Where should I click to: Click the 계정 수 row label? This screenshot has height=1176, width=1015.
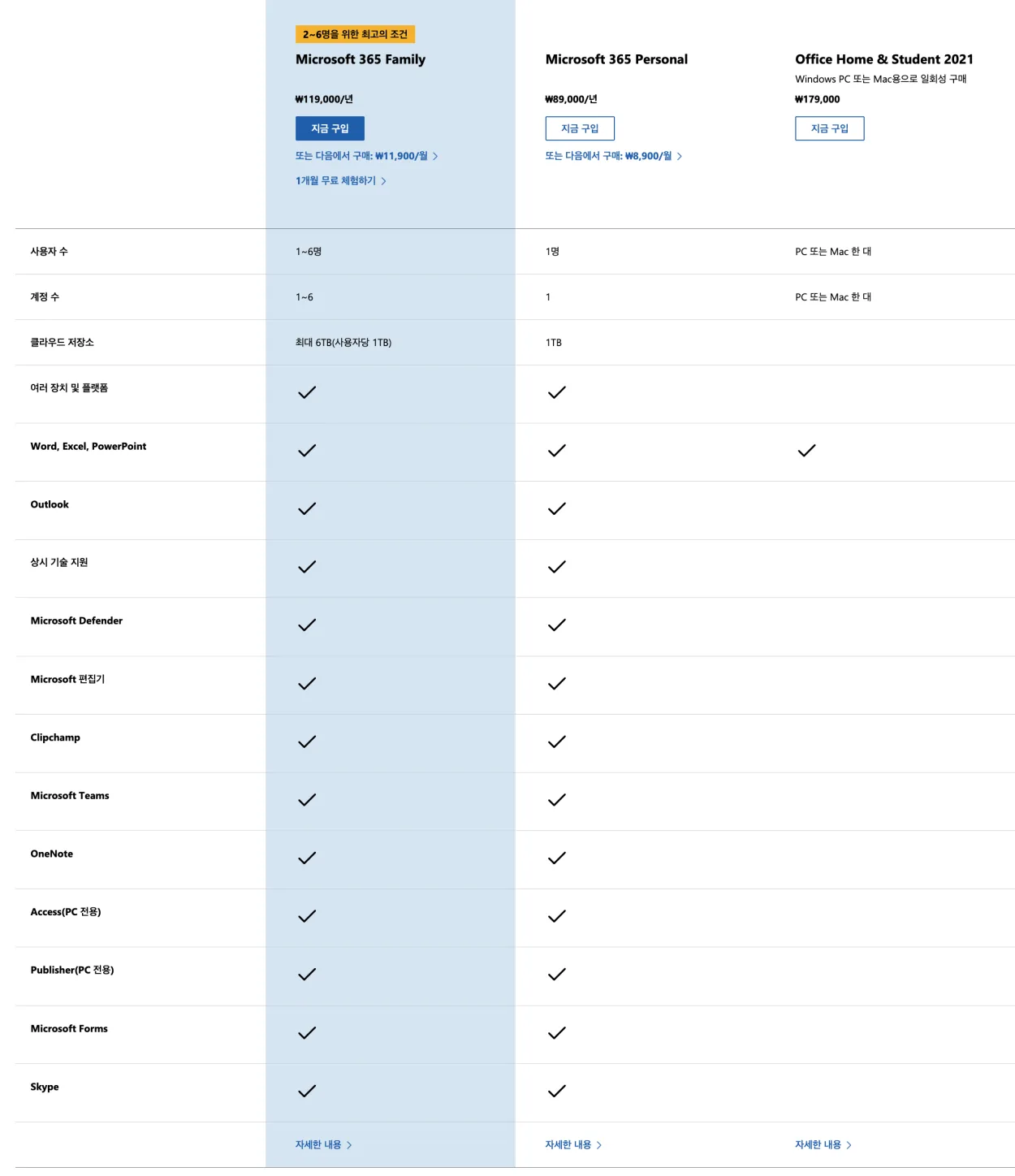click(x=45, y=297)
